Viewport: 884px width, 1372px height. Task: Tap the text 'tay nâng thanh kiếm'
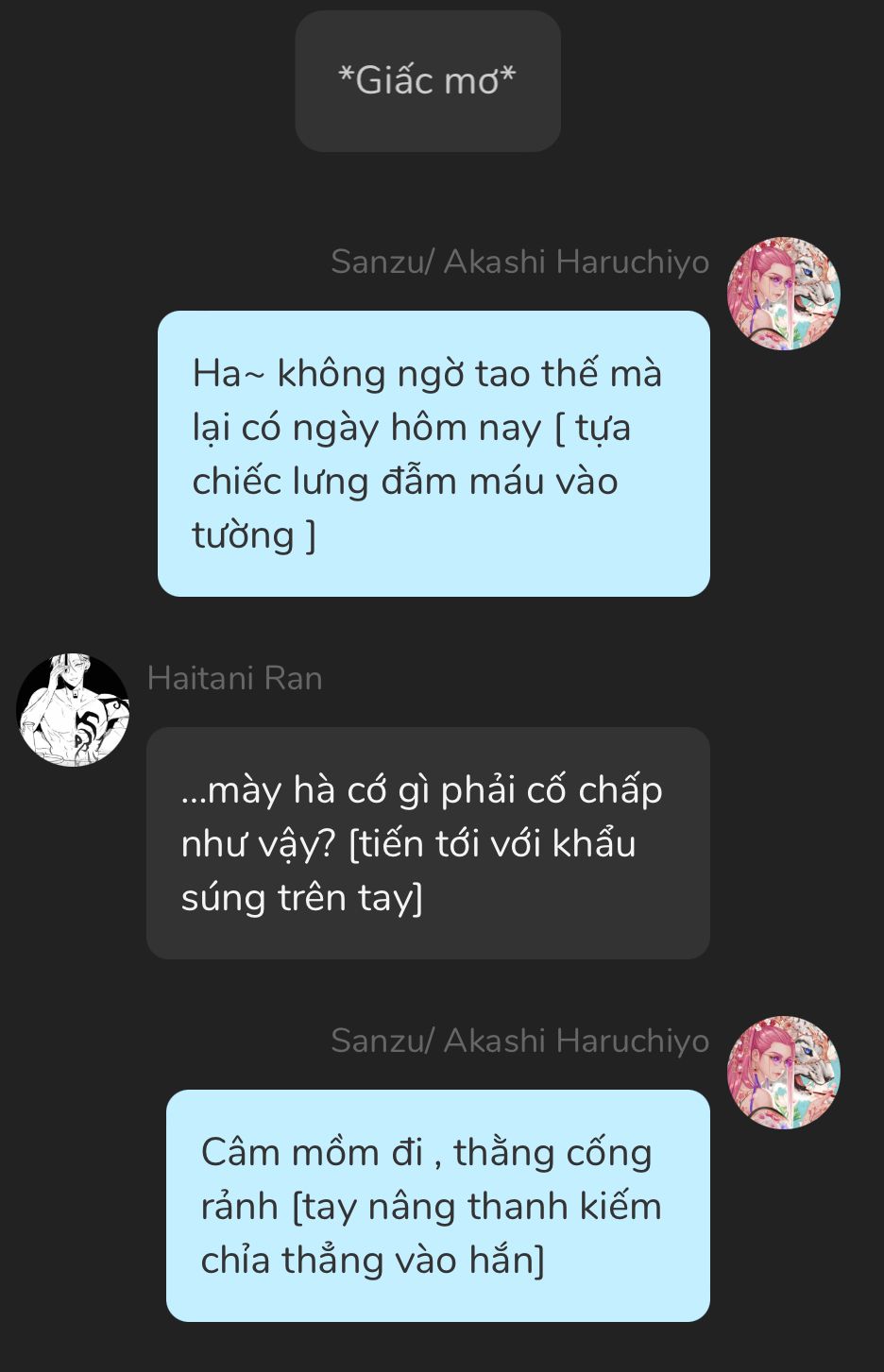pyautogui.click(x=483, y=1207)
